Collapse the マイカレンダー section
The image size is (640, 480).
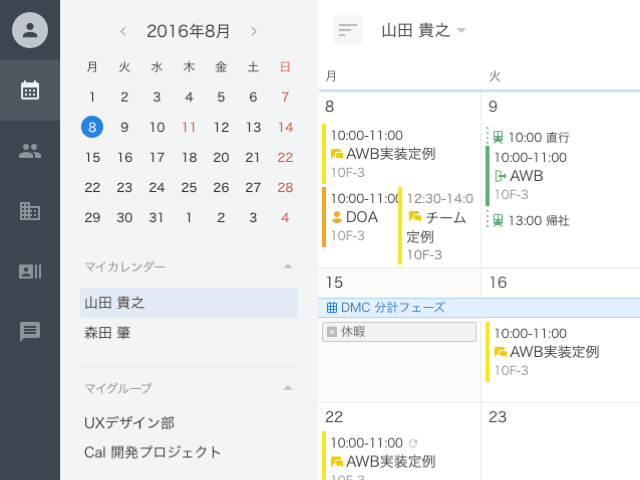click(x=287, y=267)
